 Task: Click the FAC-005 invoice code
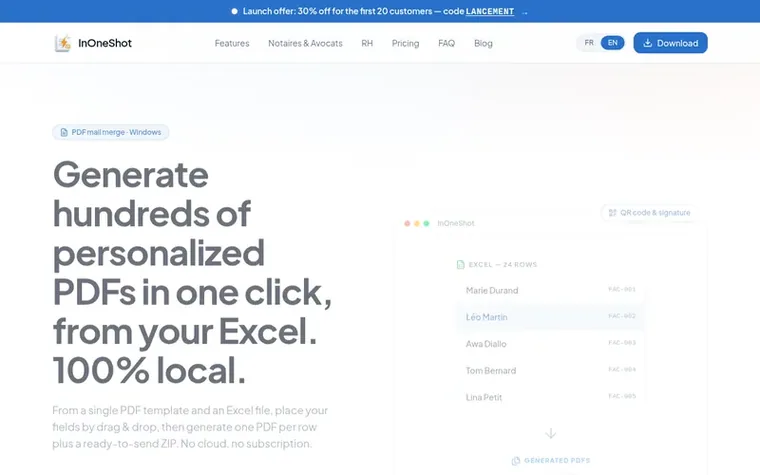tap(622, 396)
